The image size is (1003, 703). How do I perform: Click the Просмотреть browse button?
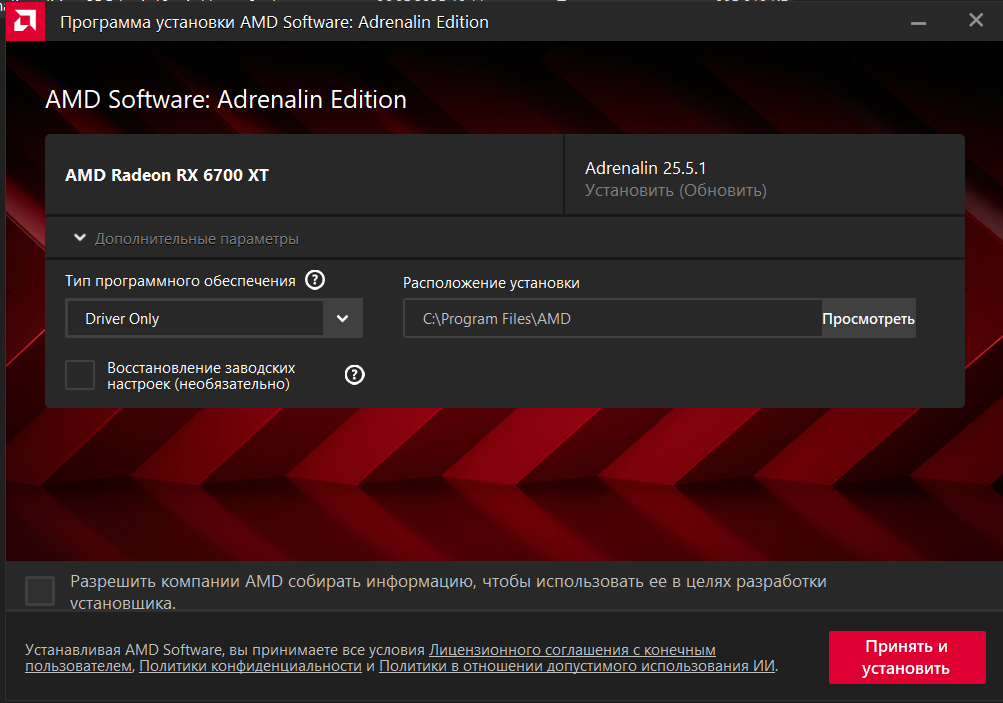(x=869, y=318)
